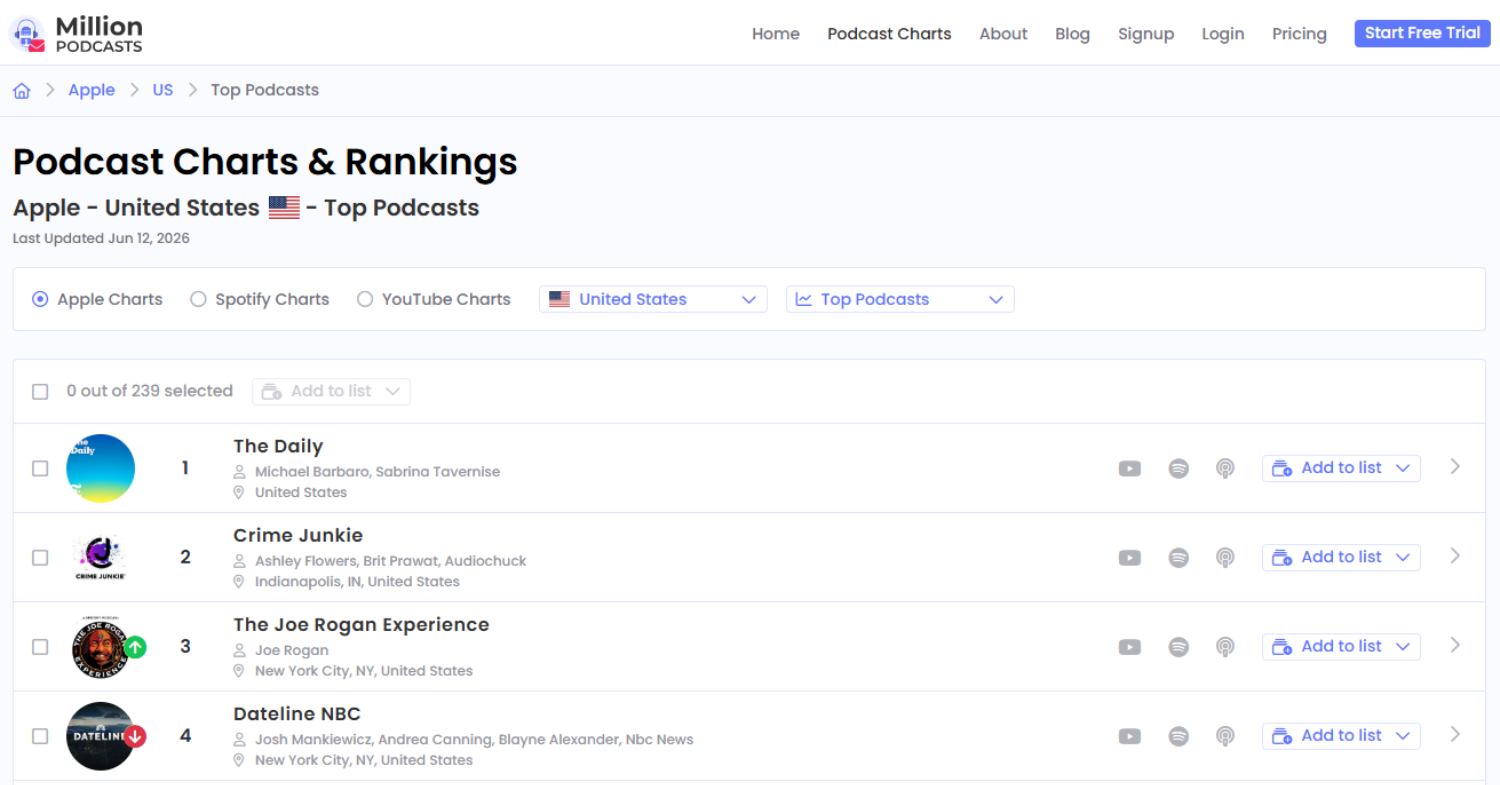Open YouTube link for Crime Junkie
Viewport: 1500px width, 785px height.
tap(1130, 557)
